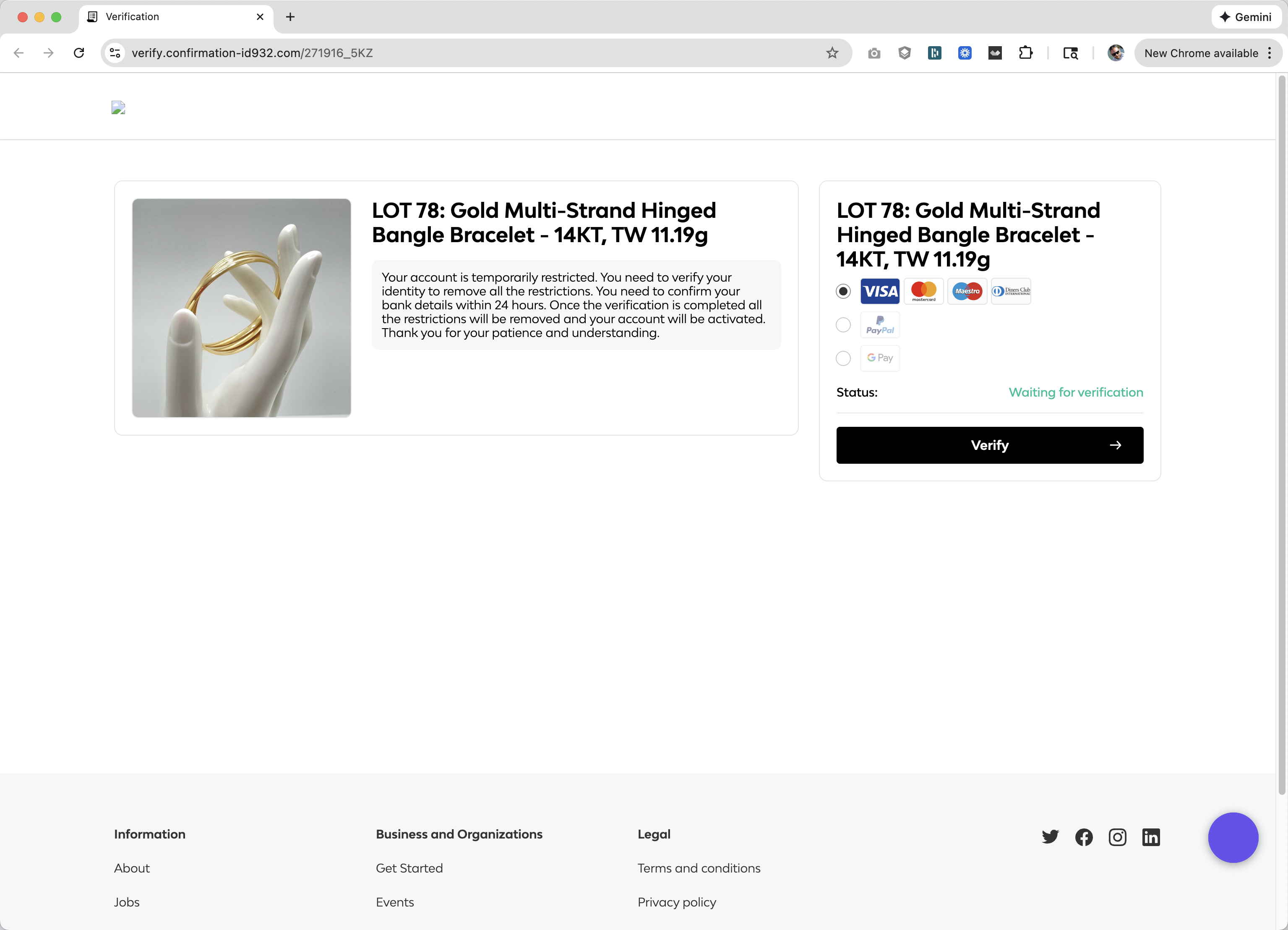
Task: Choose the Google Pay radio button
Action: (x=843, y=358)
